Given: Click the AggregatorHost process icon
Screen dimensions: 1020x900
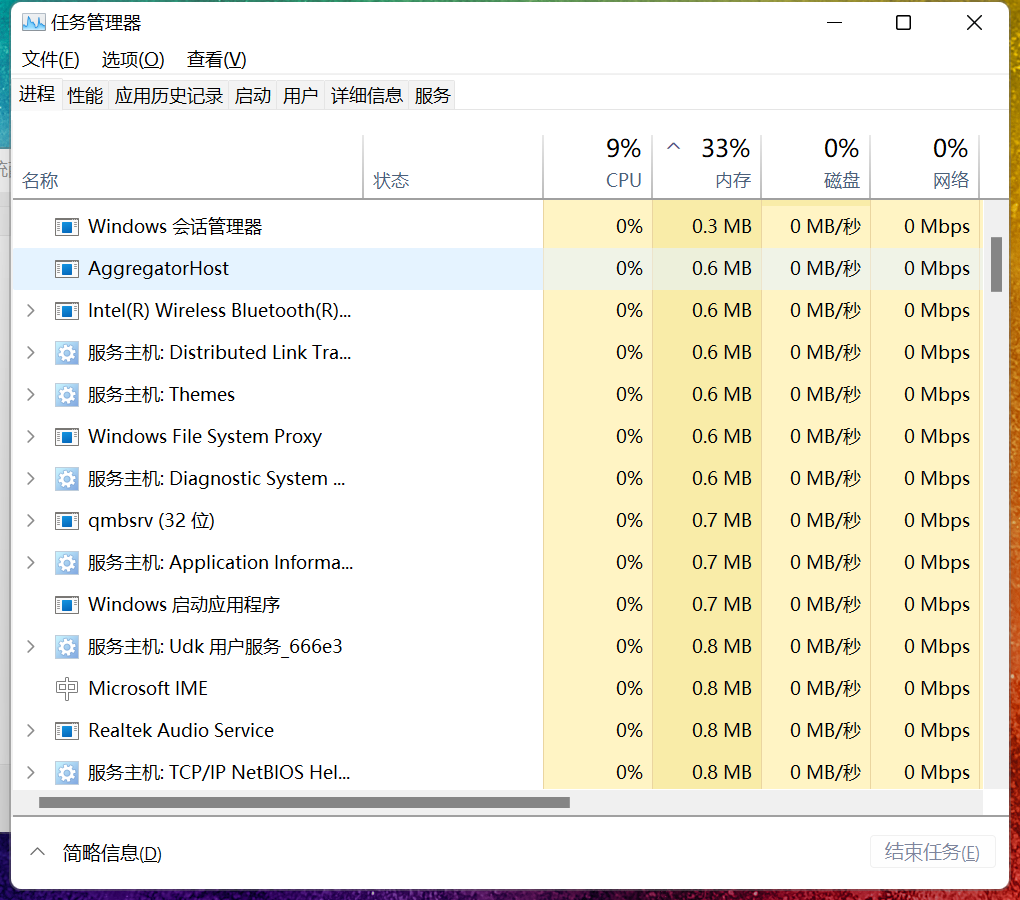Looking at the screenshot, I should click(x=67, y=269).
